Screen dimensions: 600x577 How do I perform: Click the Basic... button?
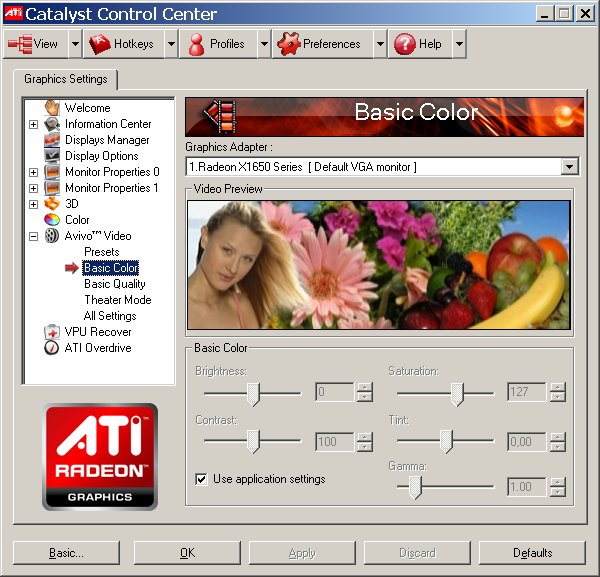pyautogui.click(x=66, y=553)
